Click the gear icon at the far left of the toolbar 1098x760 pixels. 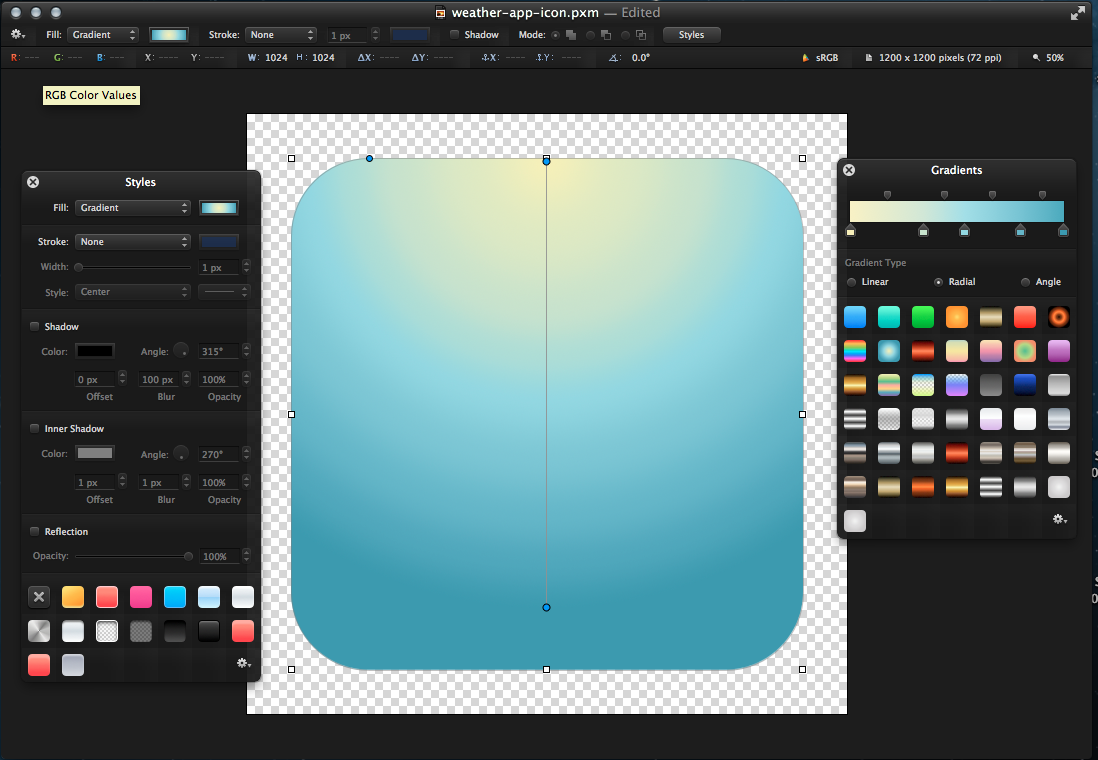click(x=17, y=33)
